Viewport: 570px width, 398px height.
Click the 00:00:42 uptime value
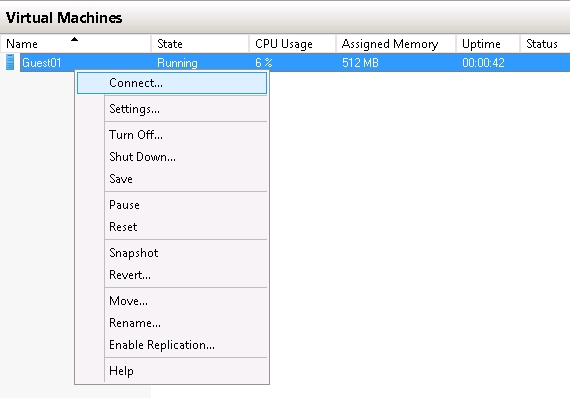tap(483, 63)
